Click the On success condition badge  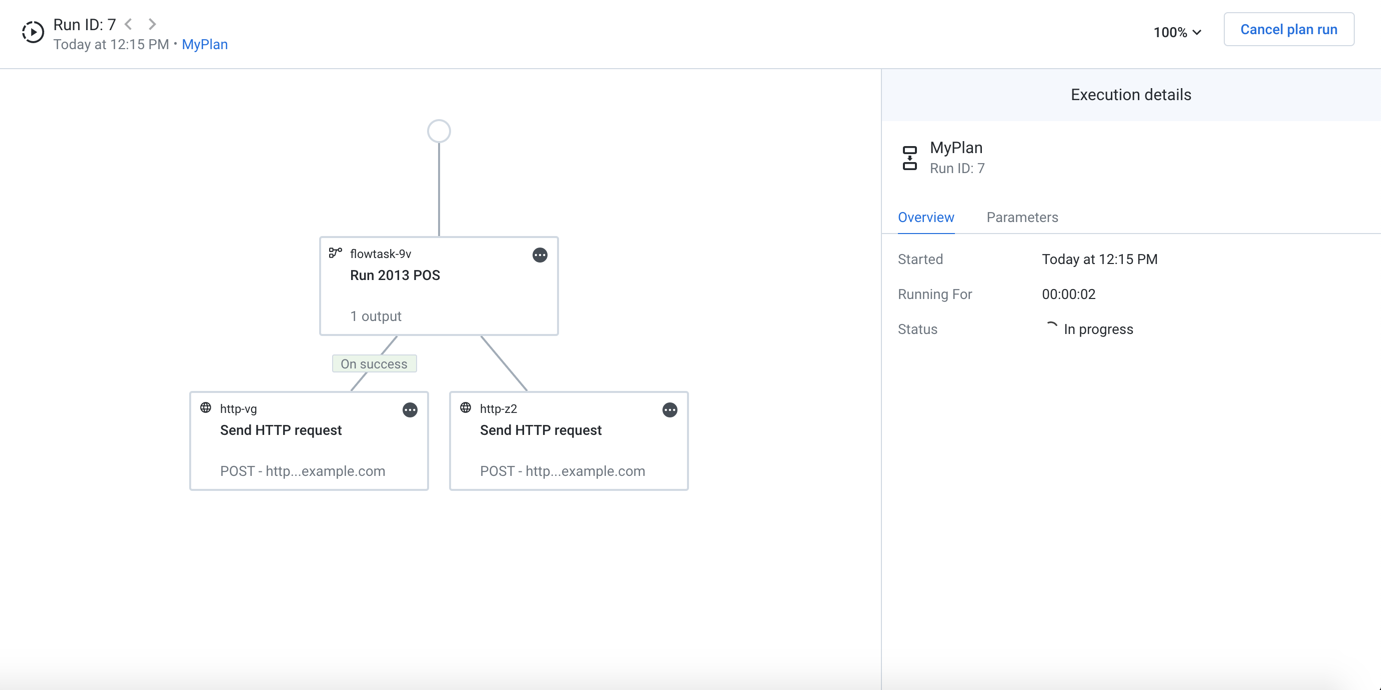(x=374, y=363)
